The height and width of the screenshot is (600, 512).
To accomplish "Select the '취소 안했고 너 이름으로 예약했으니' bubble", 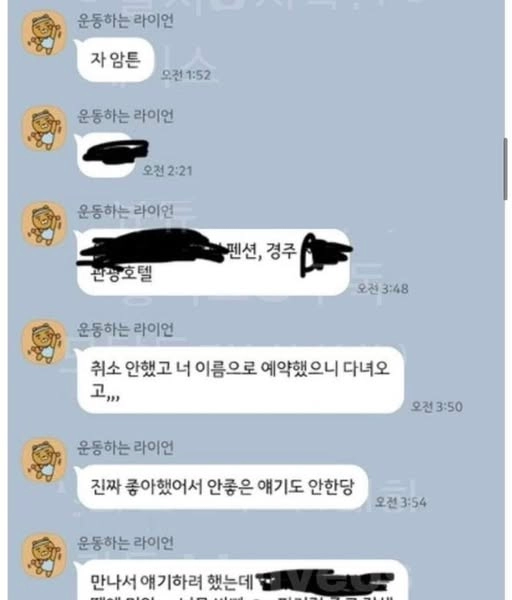I will [239, 380].
